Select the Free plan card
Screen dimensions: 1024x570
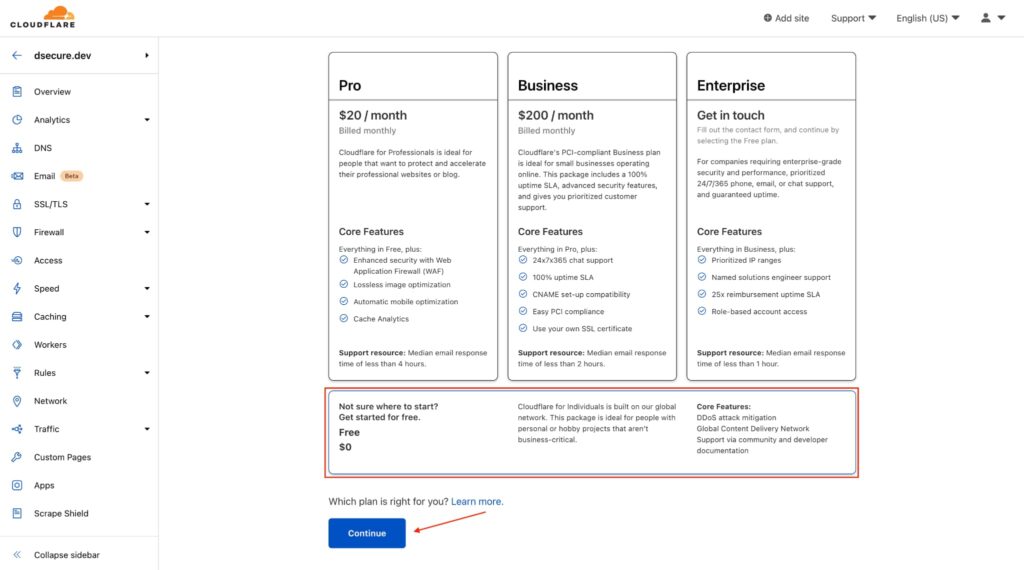pyautogui.click(x=592, y=432)
